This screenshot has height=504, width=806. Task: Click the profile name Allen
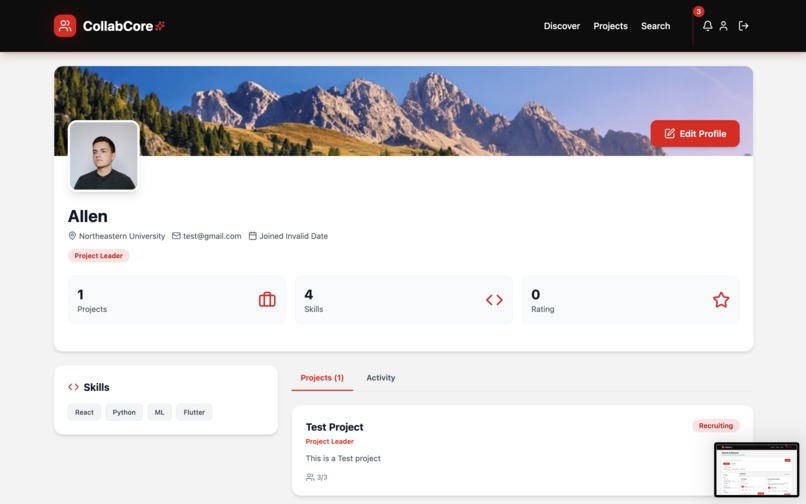(88, 216)
